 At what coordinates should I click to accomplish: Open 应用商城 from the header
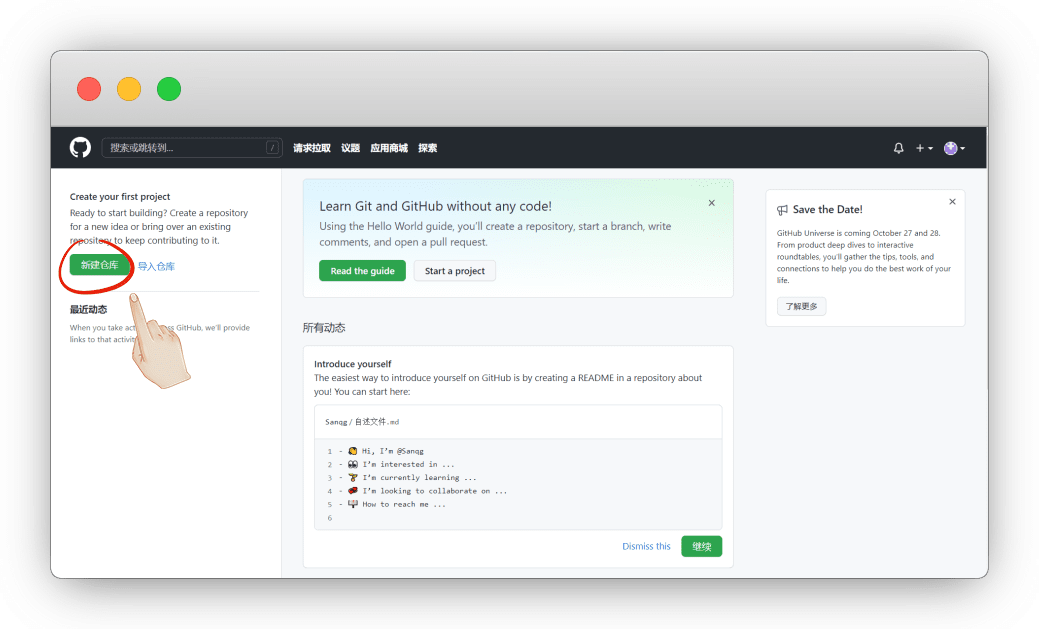[x=389, y=148]
